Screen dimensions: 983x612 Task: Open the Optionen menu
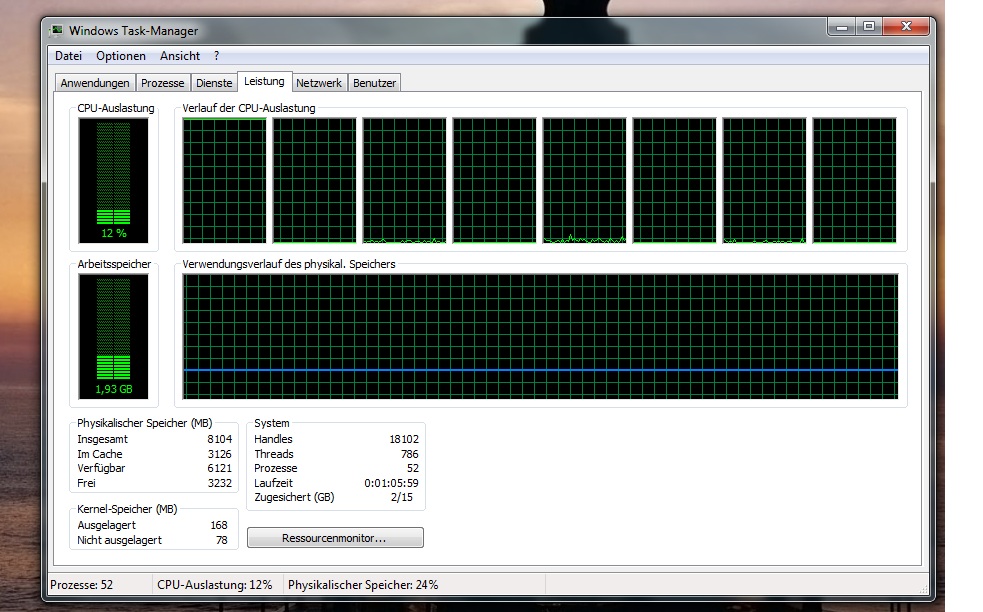121,56
